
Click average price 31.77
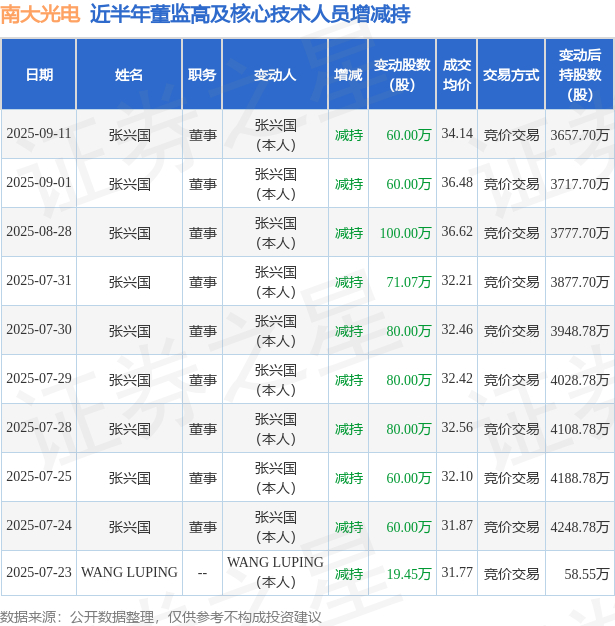(457, 573)
